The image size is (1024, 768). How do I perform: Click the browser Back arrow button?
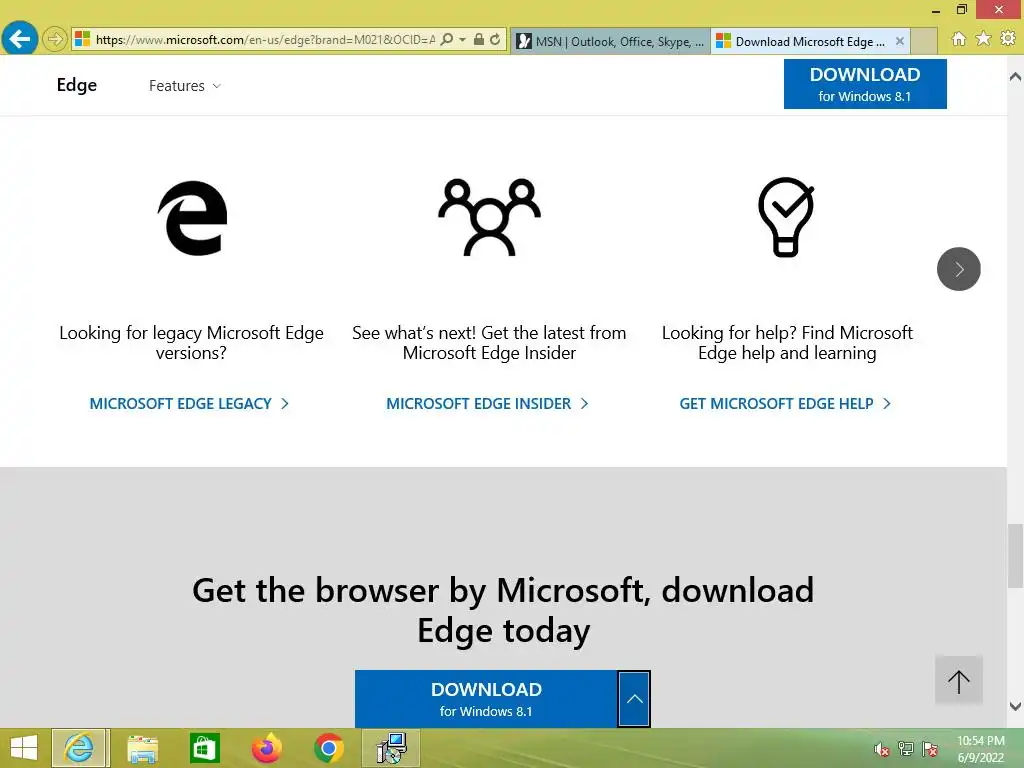(19, 39)
